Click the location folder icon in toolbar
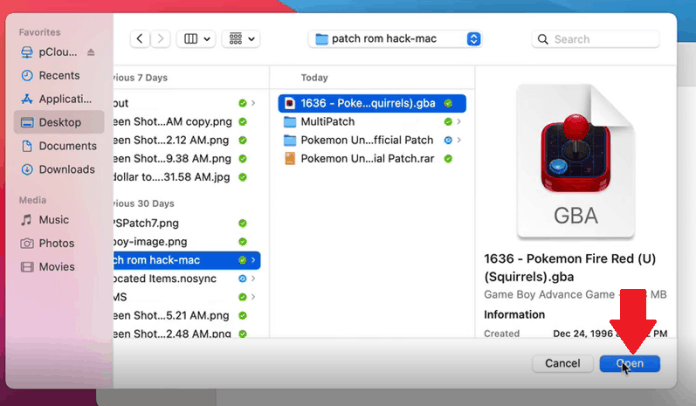The height and width of the screenshot is (406, 696). click(321, 39)
